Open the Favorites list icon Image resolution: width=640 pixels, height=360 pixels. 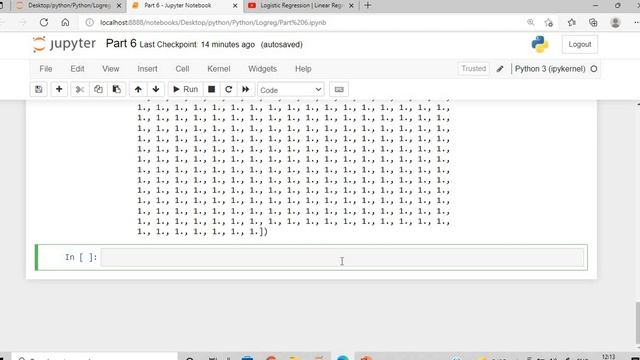[571, 22]
